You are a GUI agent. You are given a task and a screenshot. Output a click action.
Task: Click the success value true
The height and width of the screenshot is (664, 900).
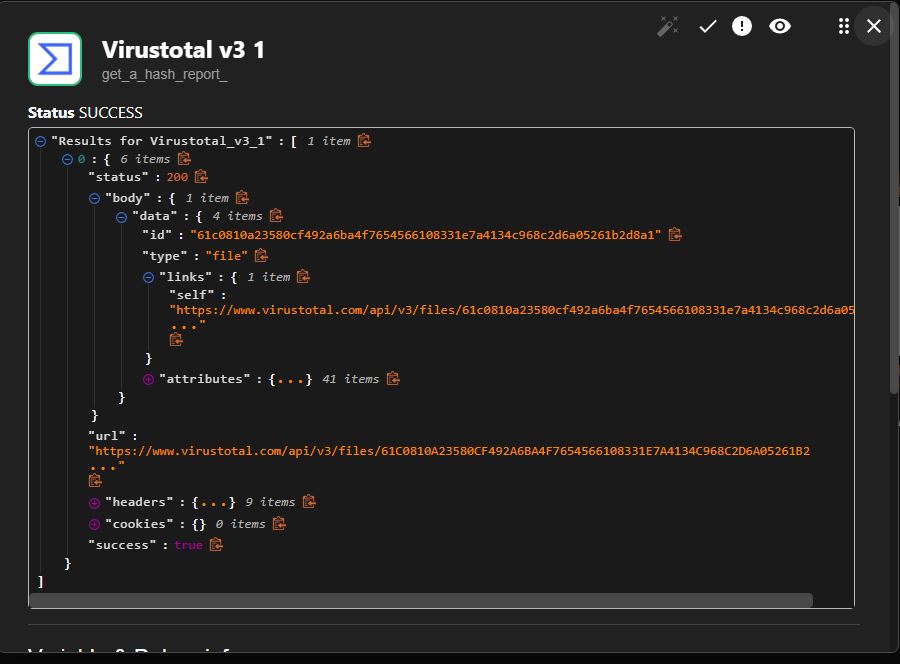[x=188, y=545]
